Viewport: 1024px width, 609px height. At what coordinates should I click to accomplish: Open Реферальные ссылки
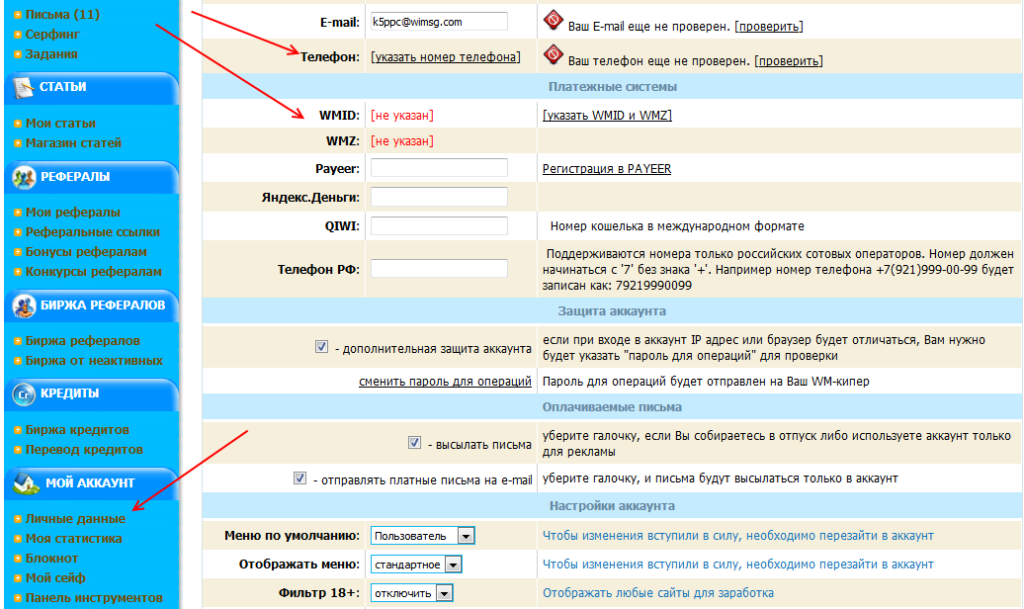pos(92,232)
